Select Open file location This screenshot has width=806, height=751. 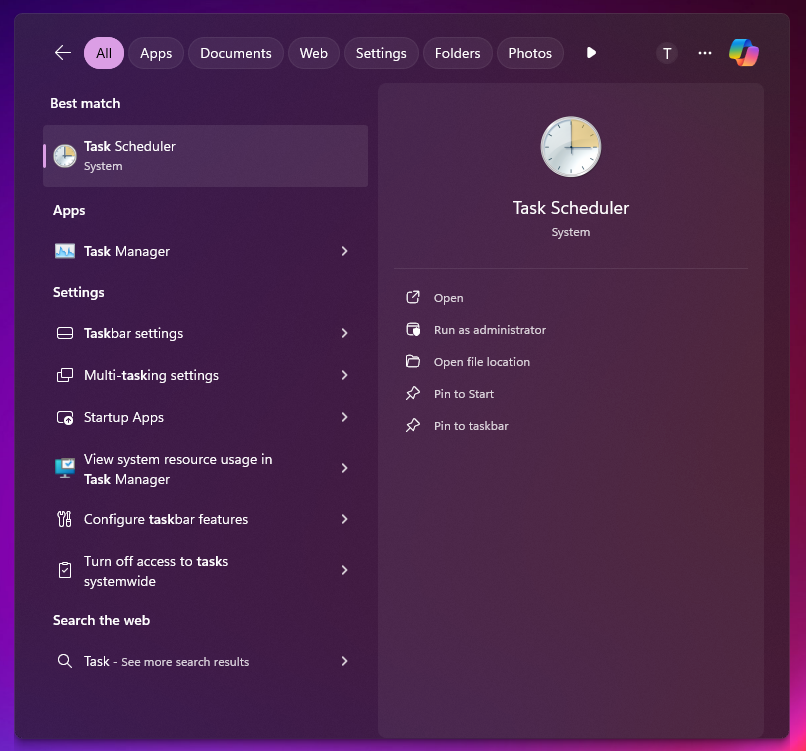click(481, 362)
